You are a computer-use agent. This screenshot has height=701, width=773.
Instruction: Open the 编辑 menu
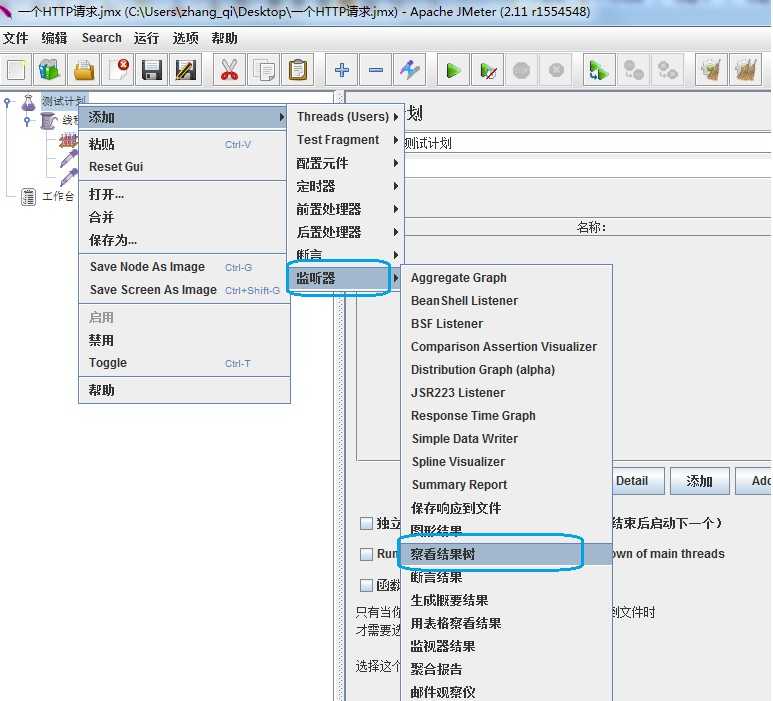pyautogui.click(x=54, y=38)
